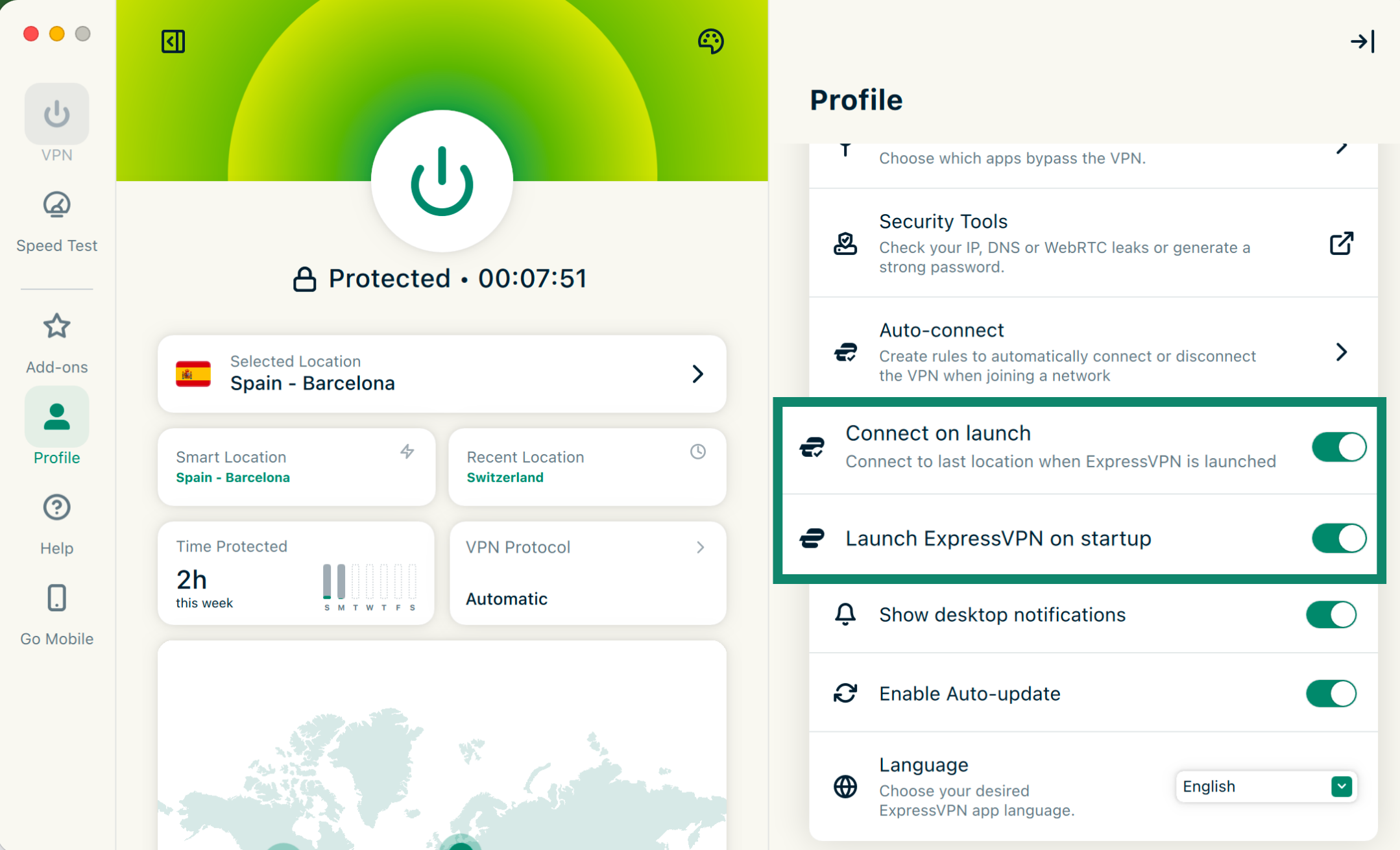Disable Connect on launch toggle
Screen dimensions: 1400x850
click(1338, 447)
